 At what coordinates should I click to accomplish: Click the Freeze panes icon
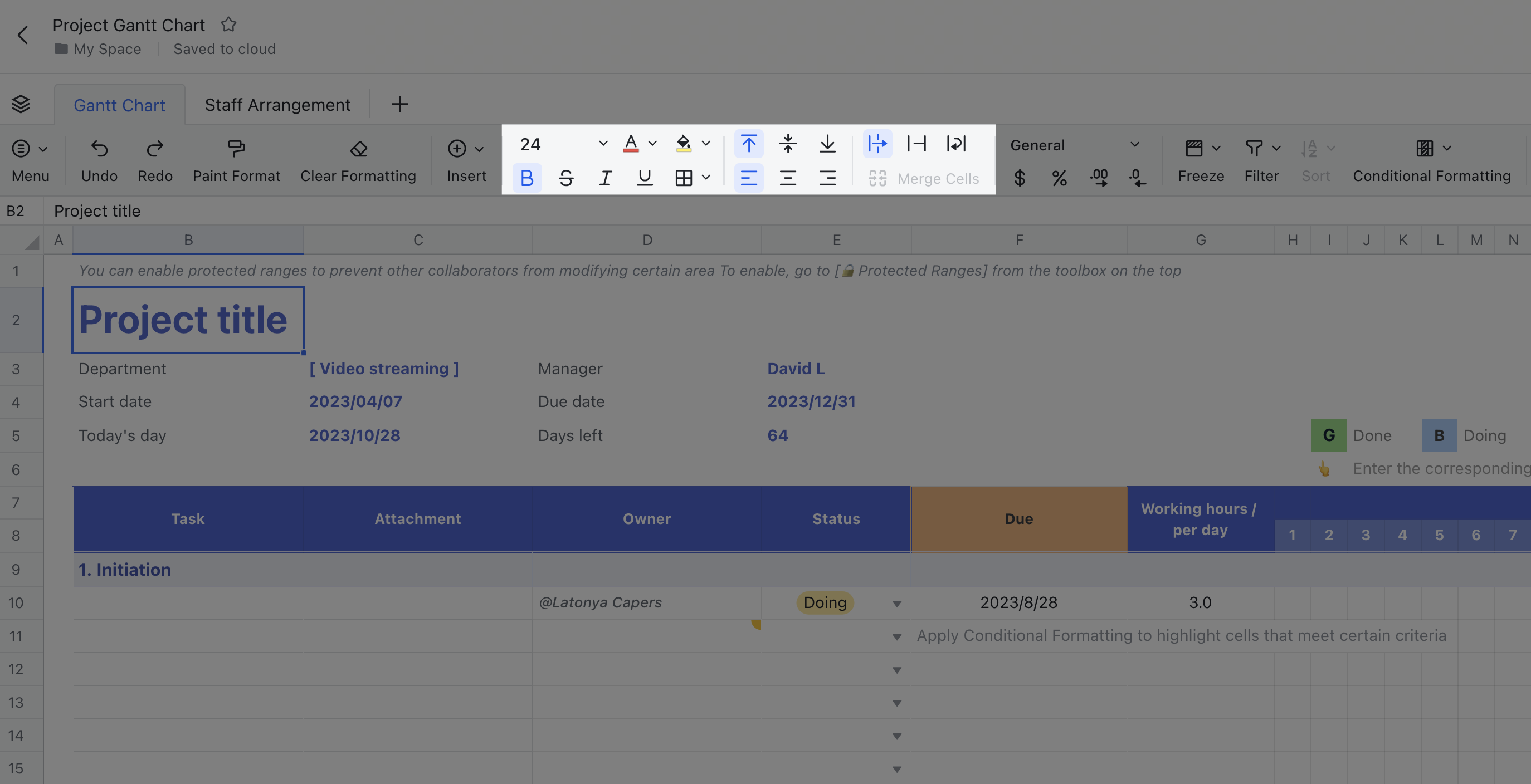click(x=1193, y=148)
